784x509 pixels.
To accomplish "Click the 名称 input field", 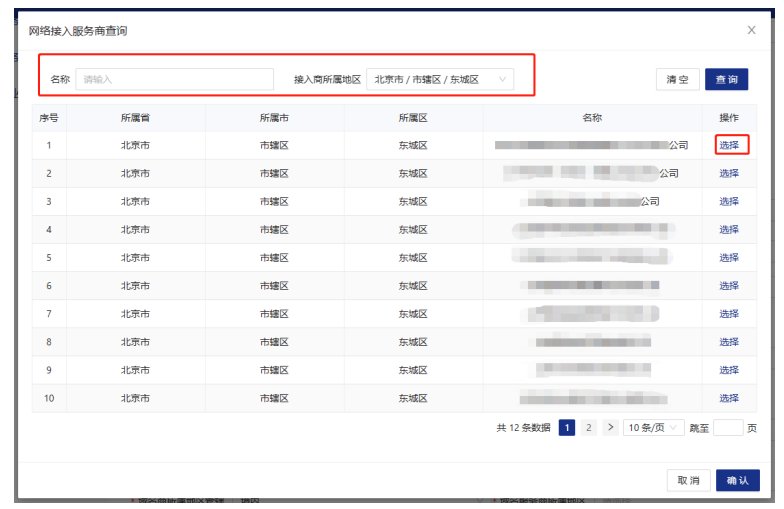I will pyautogui.click(x=174, y=79).
